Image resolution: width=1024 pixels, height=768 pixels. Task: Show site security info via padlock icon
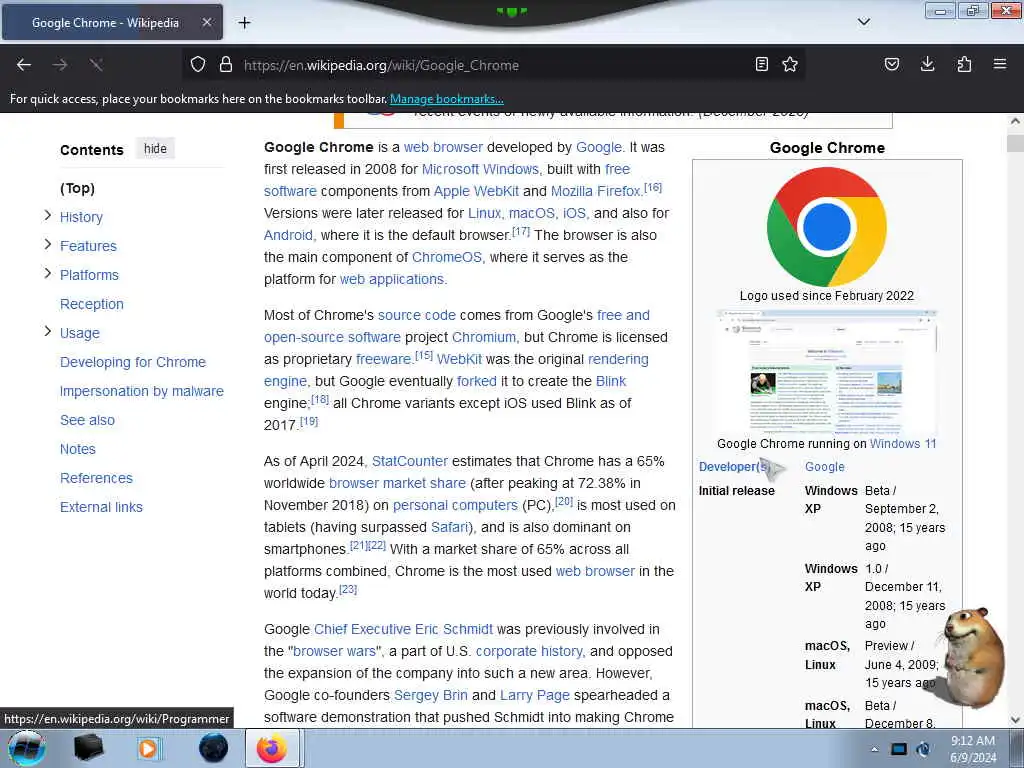click(x=226, y=65)
